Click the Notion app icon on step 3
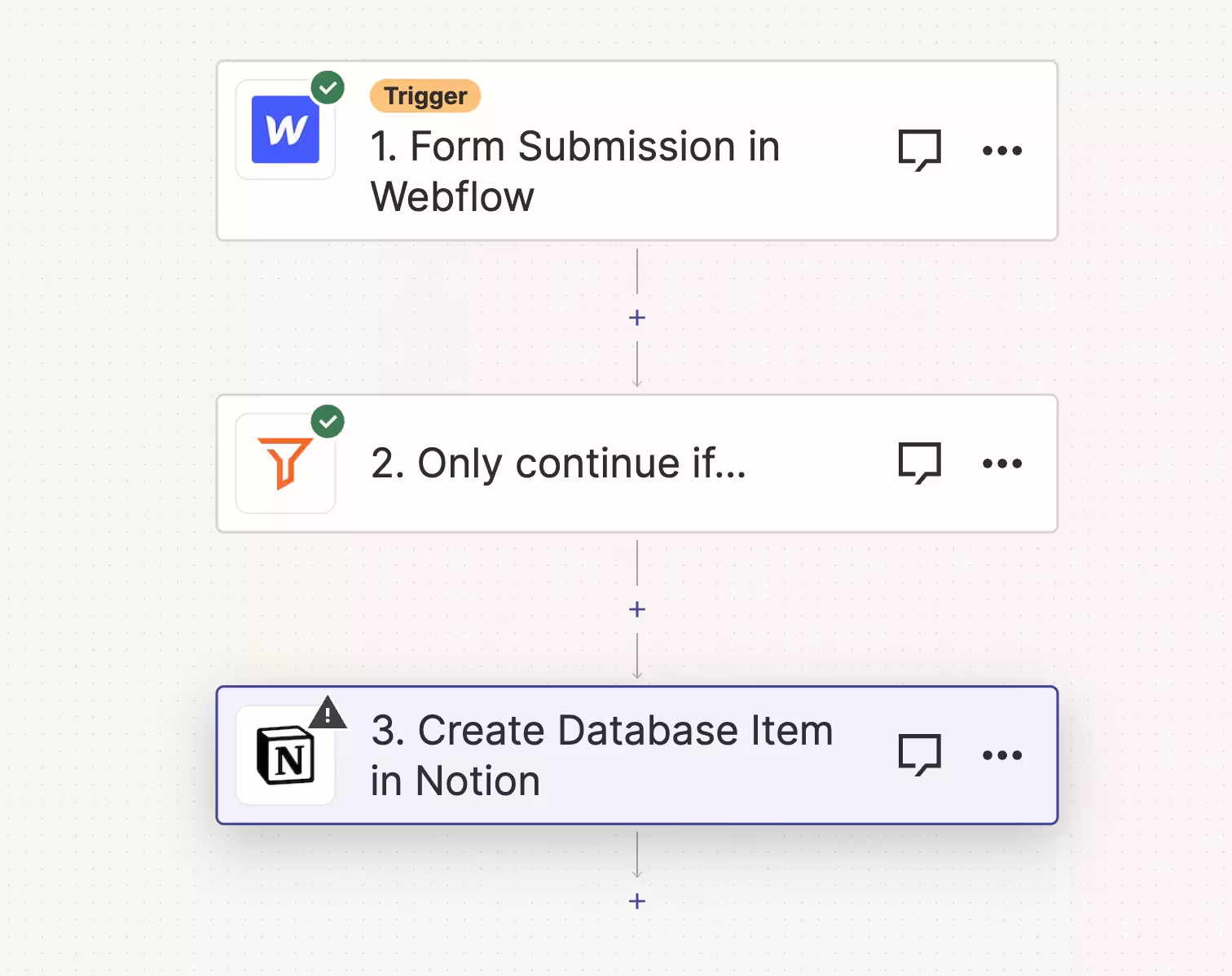1232x976 pixels. 284,755
